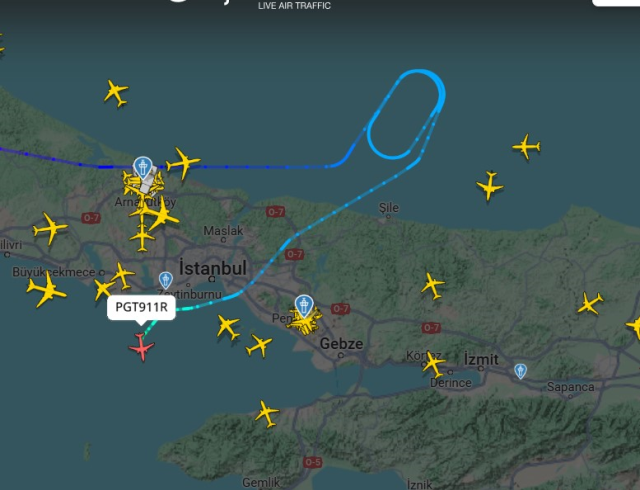The height and width of the screenshot is (490, 640).
Task: Select the aircraft just east of Istanbul Airport marker
Action: 183,163
